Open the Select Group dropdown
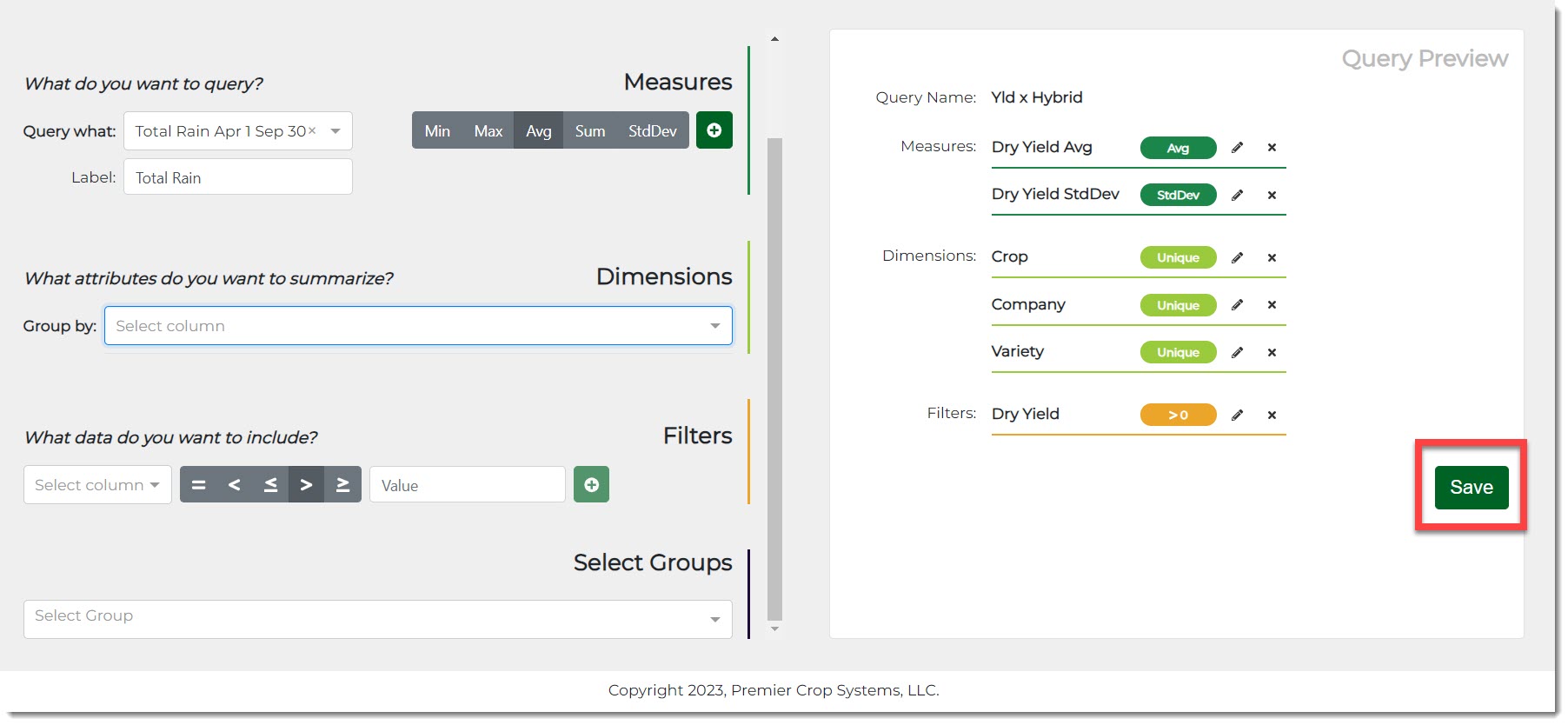Image resolution: width=1568 pixels, height=725 pixels. pos(377,619)
